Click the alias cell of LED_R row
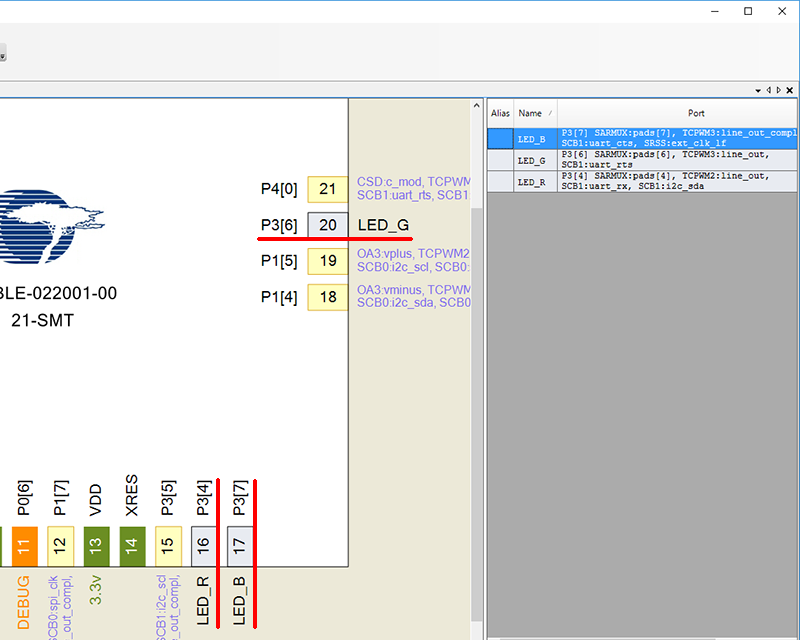Image resolution: width=800 pixels, height=640 pixels. [x=500, y=181]
